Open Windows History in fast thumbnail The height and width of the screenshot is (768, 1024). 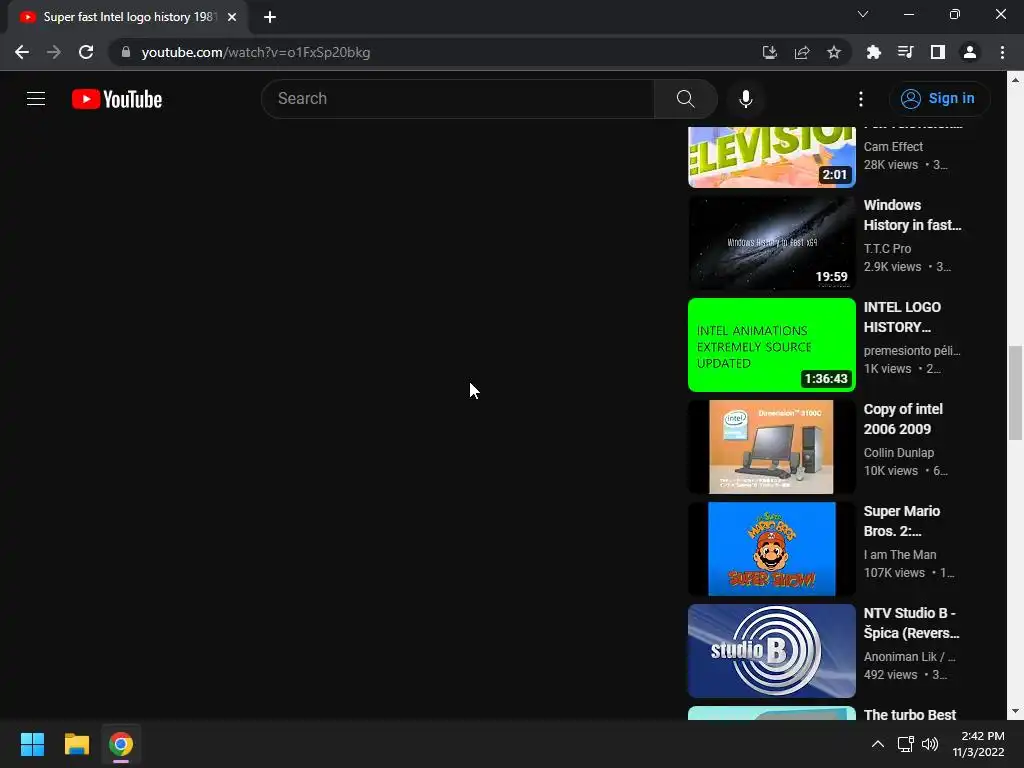click(x=772, y=243)
